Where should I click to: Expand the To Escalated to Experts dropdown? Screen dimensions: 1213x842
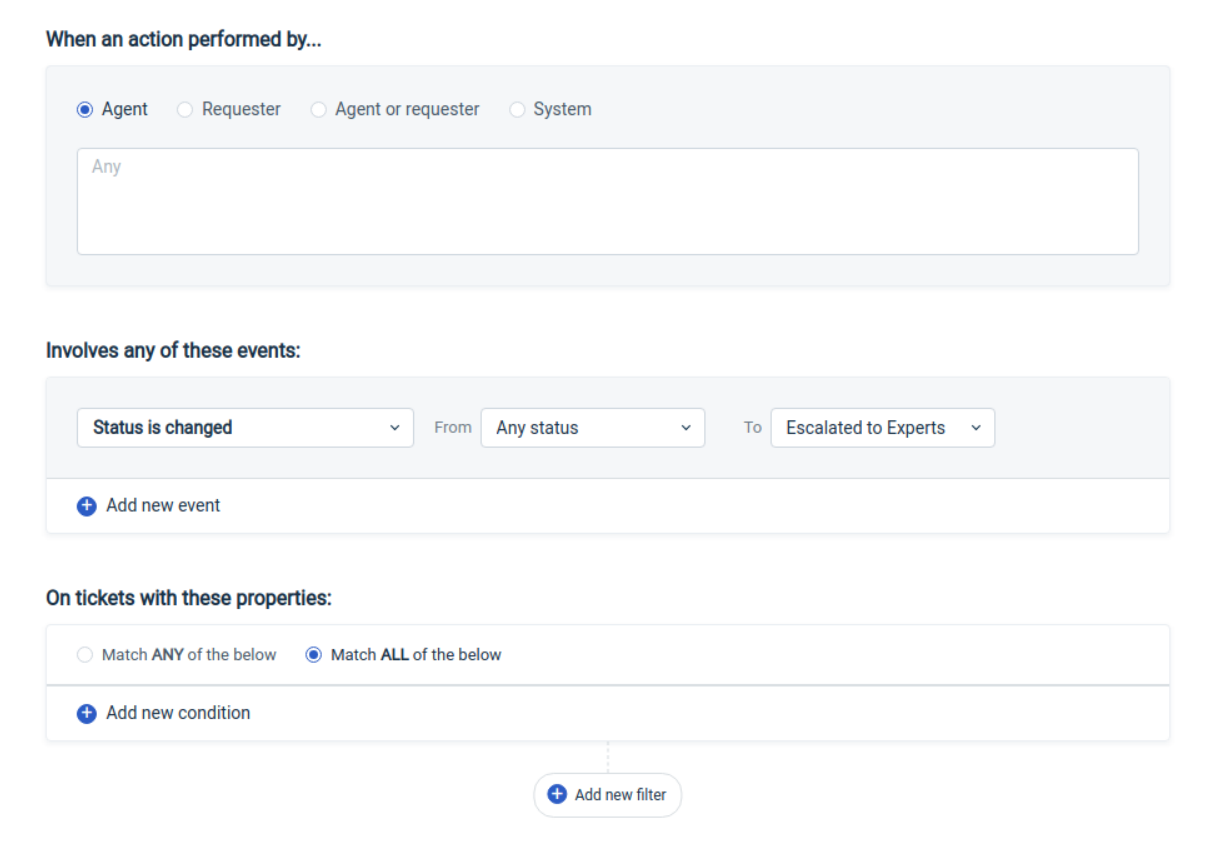coord(881,428)
